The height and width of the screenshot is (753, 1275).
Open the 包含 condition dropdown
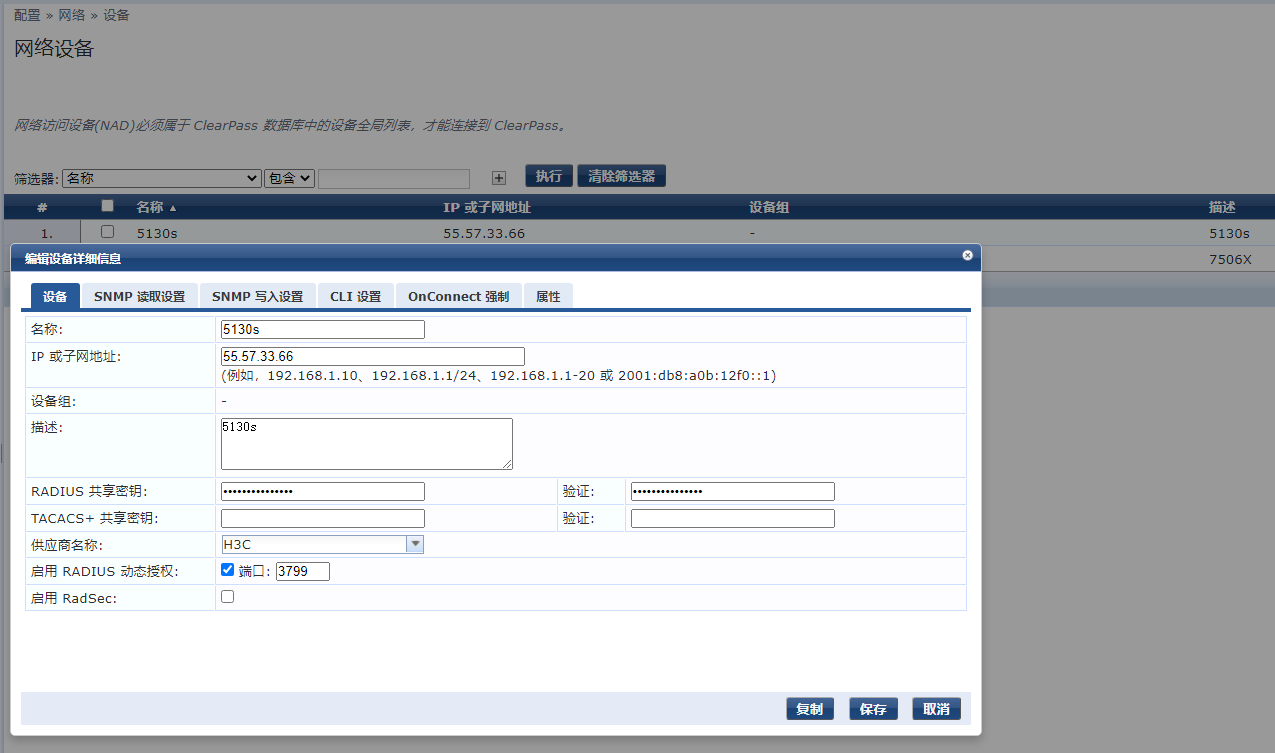tap(289, 178)
